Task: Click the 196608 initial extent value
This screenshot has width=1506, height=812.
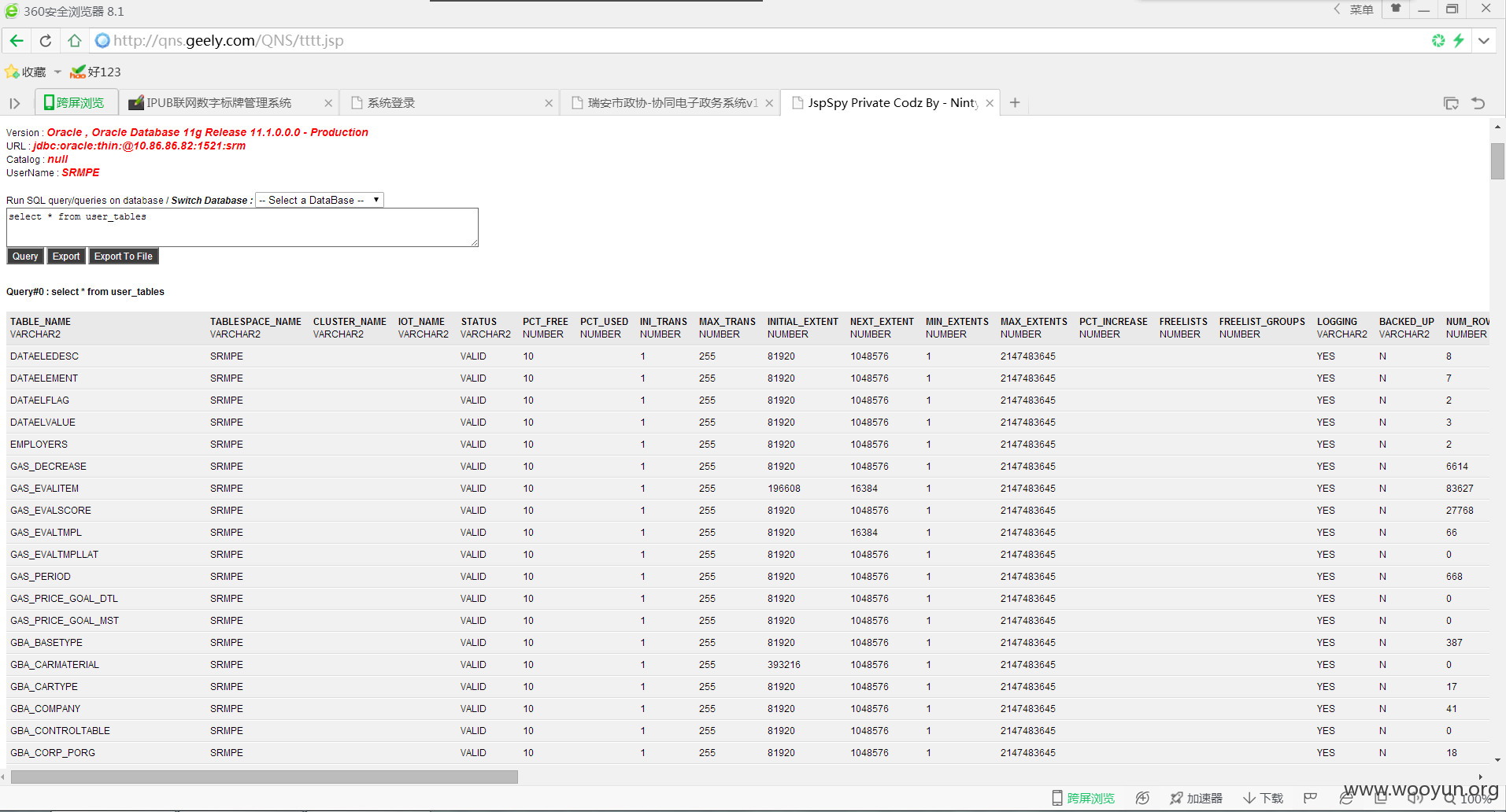Action: tap(784, 489)
